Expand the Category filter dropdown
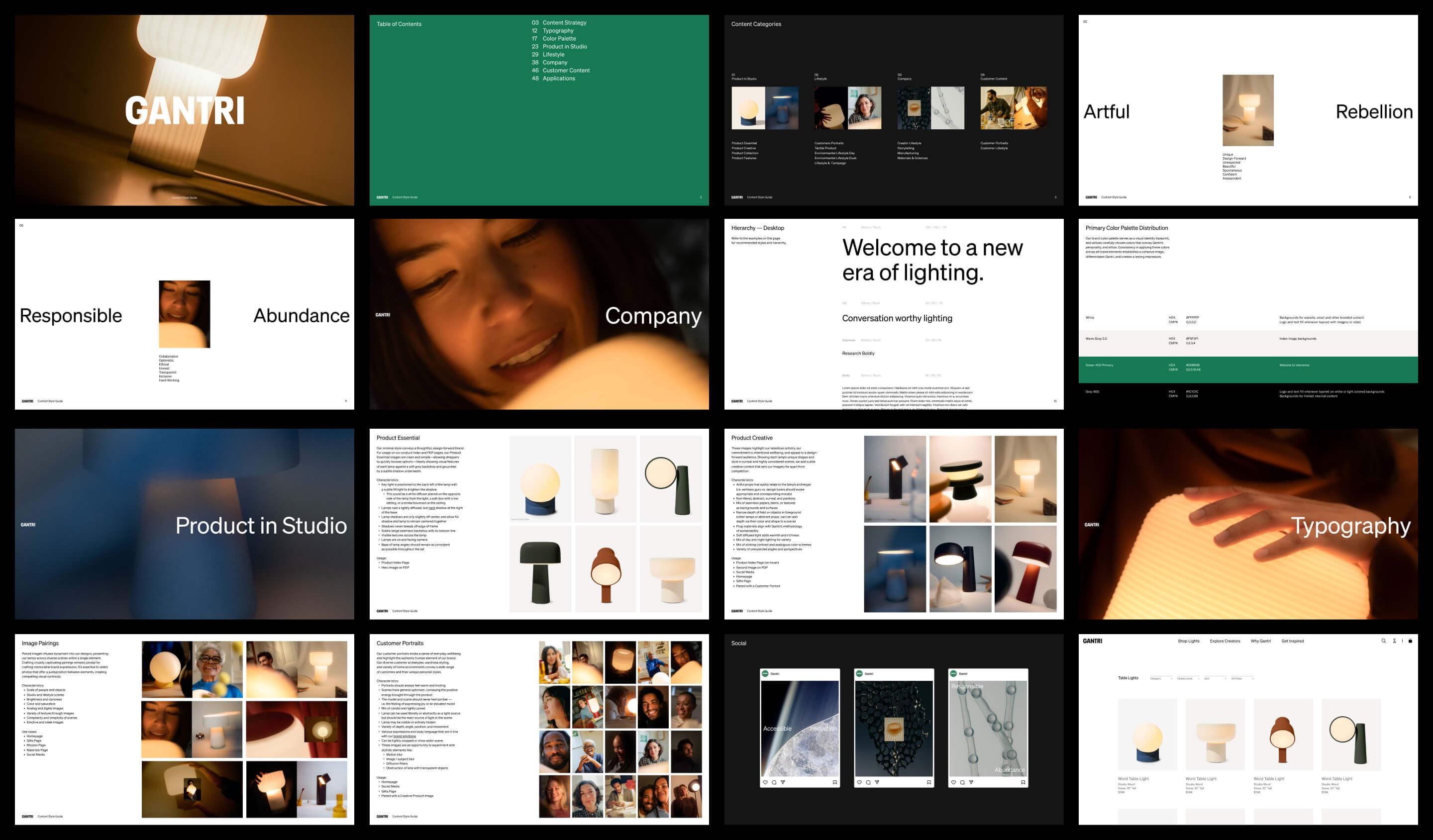The image size is (1433, 840). click(x=1161, y=678)
